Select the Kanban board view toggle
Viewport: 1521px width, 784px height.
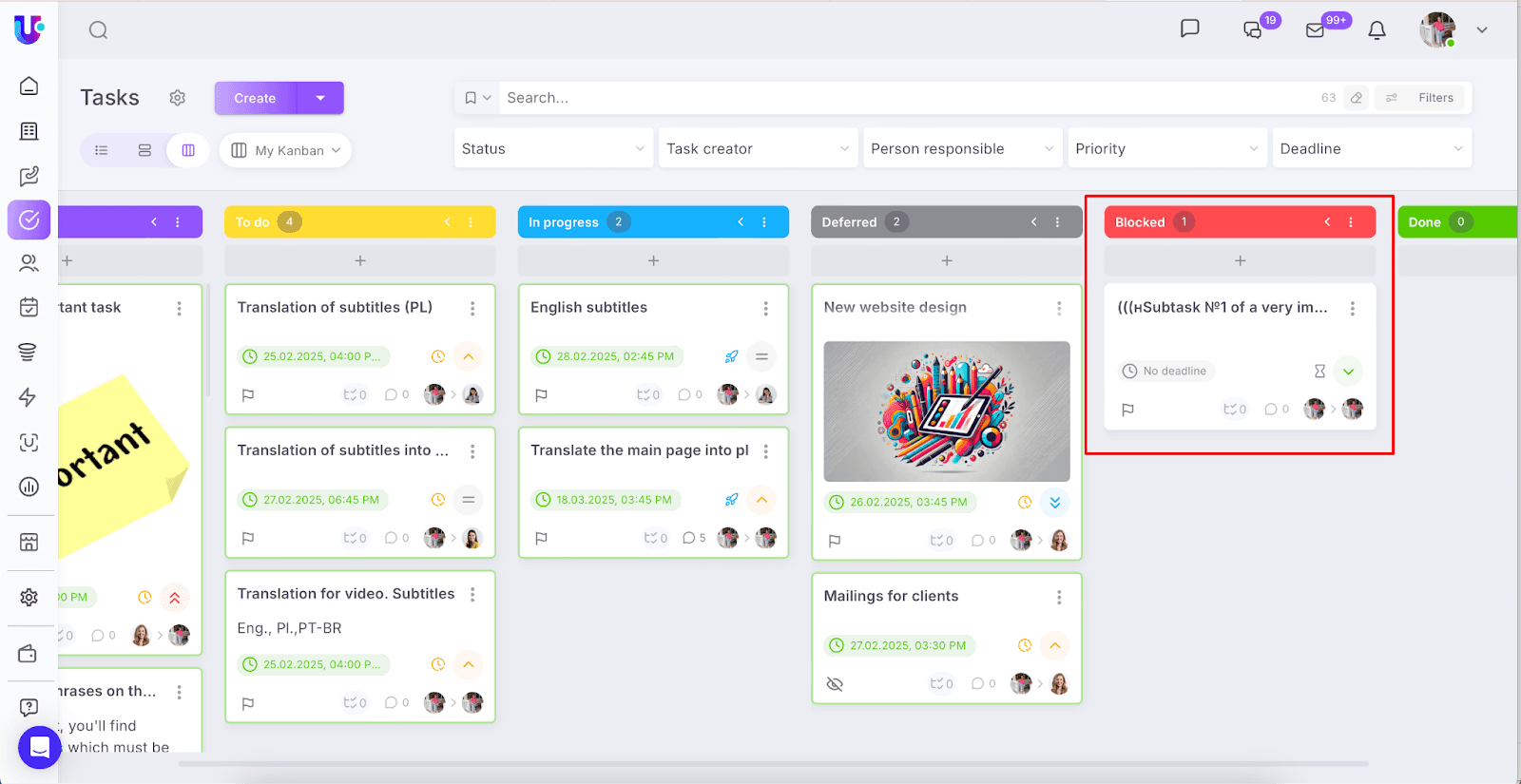188,150
